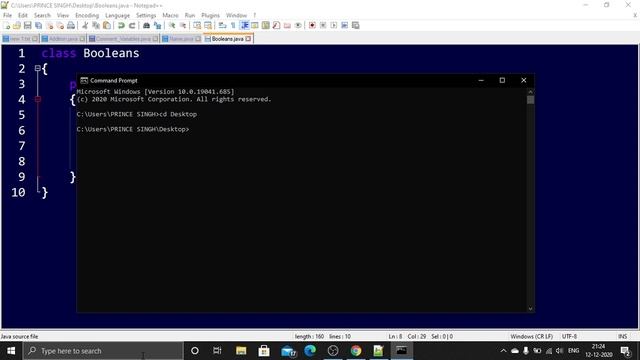Save the current file using Save icon
This screenshot has height=360, width=640.
pos(28,25)
